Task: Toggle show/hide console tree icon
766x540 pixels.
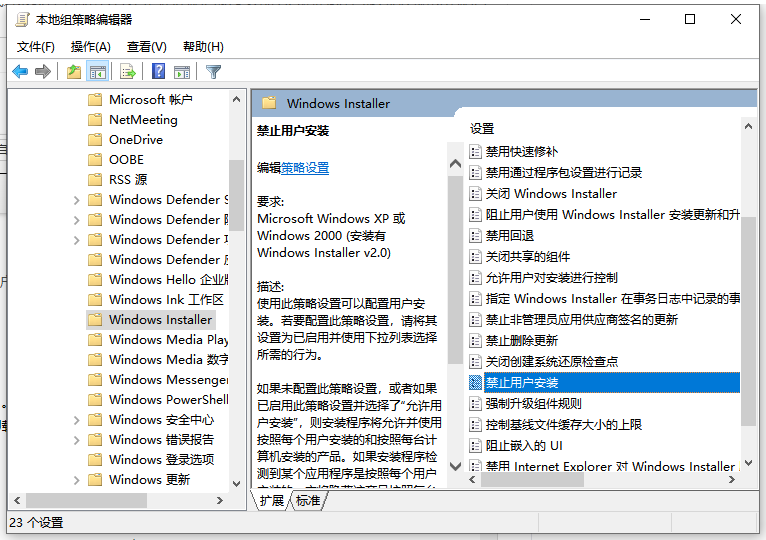Action: [97, 72]
